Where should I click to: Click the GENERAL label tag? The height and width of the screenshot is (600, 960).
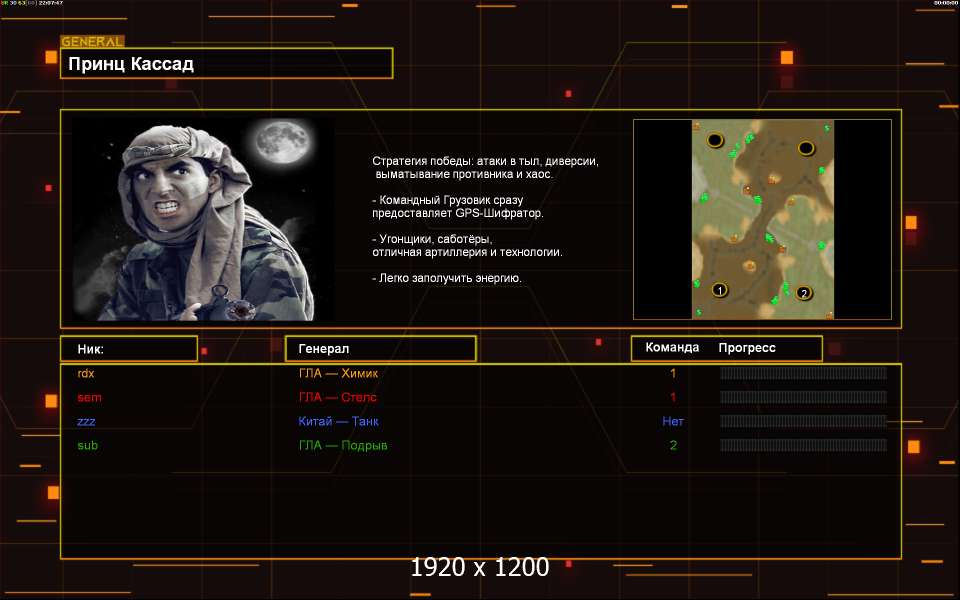tap(92, 42)
